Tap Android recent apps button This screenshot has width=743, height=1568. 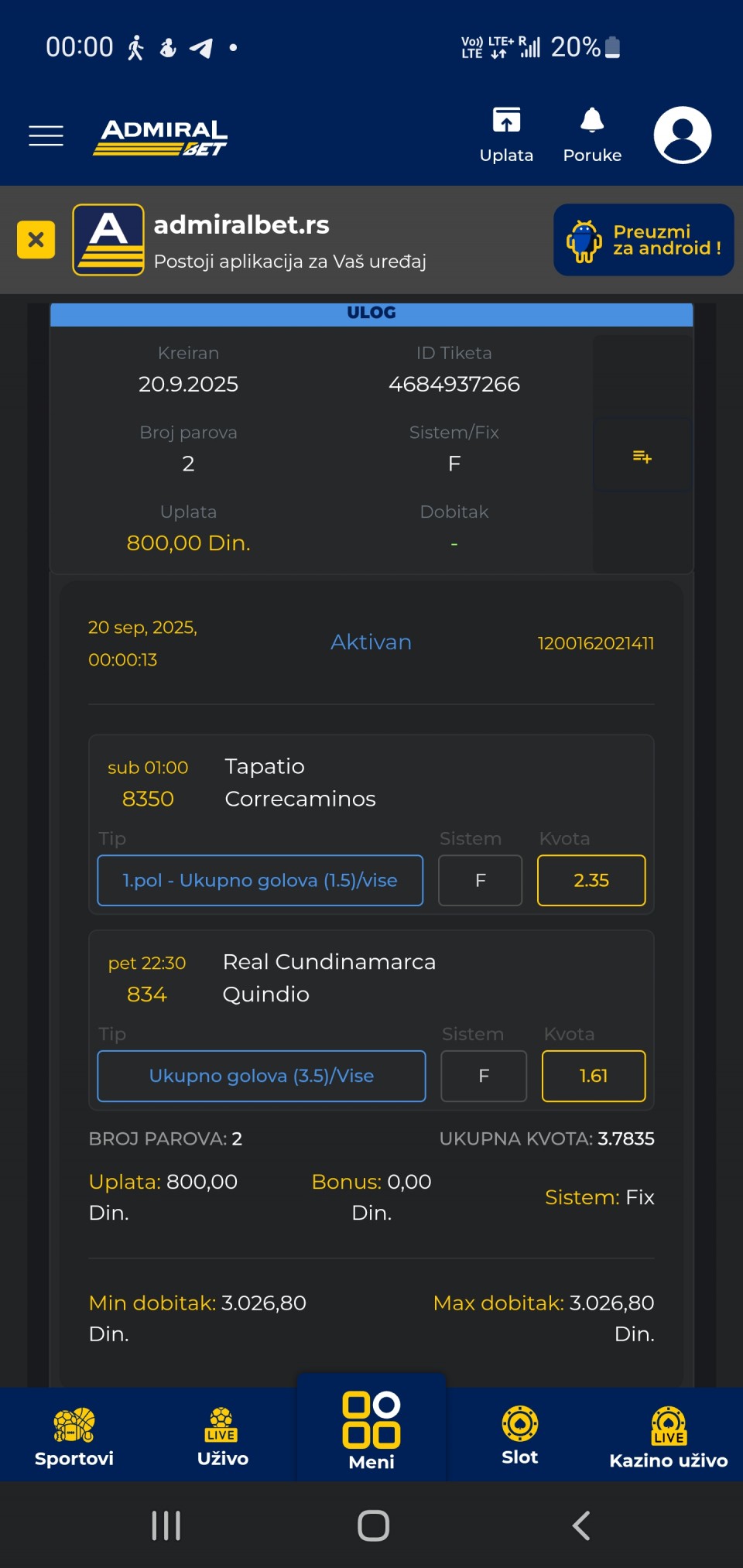pyautogui.click(x=166, y=1525)
